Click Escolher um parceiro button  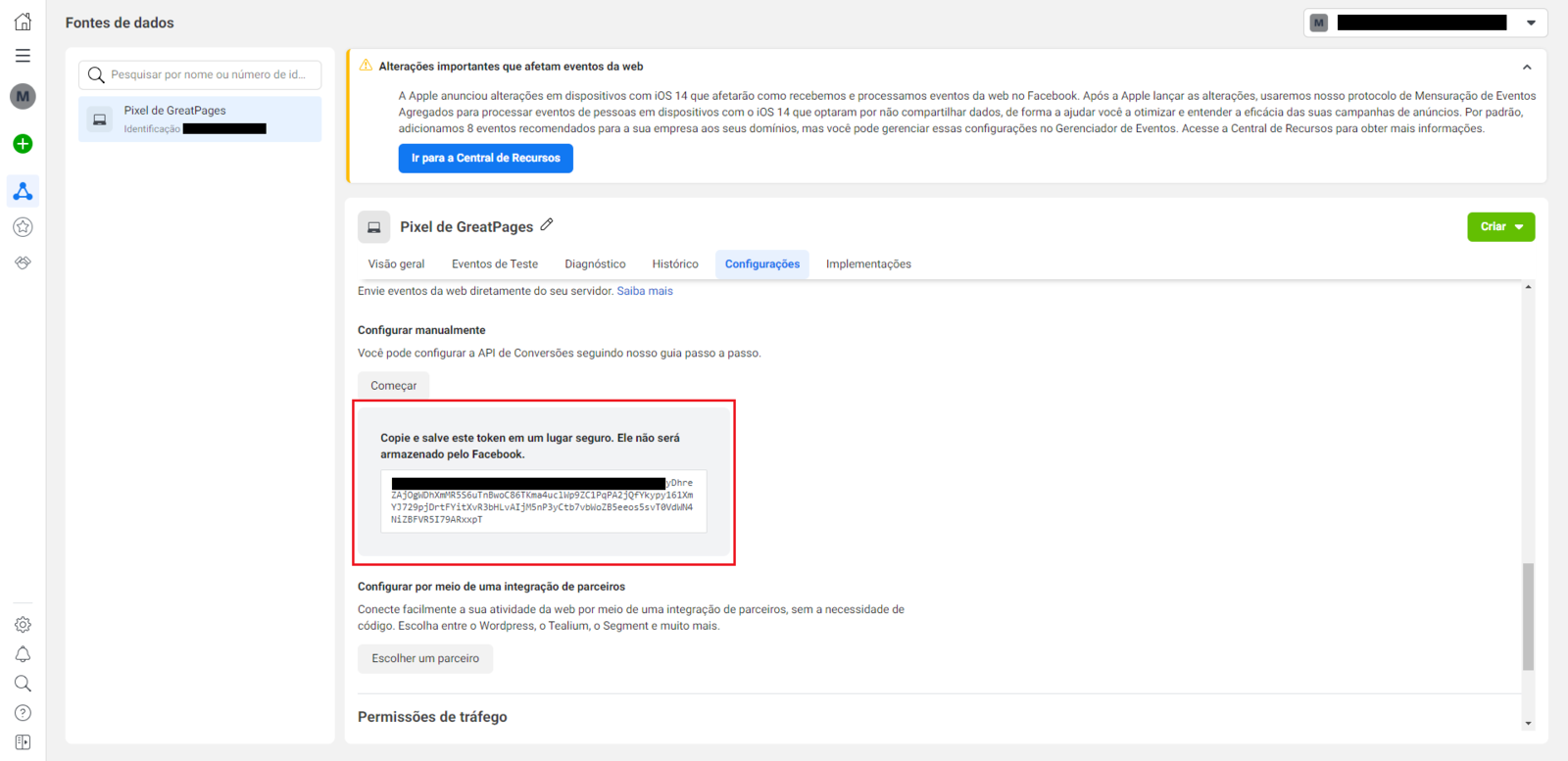(425, 658)
